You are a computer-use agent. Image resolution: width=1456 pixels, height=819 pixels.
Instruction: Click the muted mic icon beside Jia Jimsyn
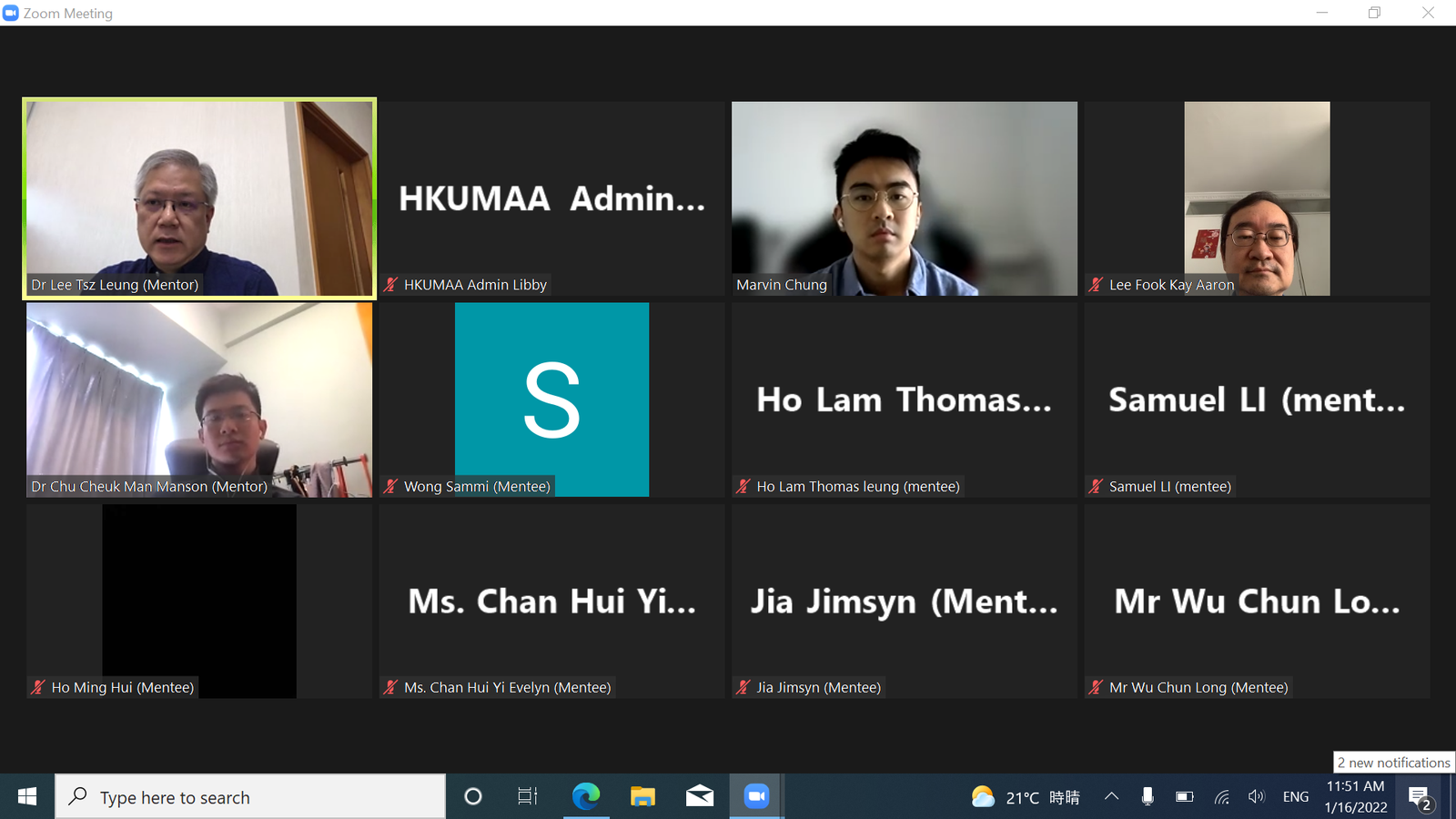pyautogui.click(x=743, y=688)
